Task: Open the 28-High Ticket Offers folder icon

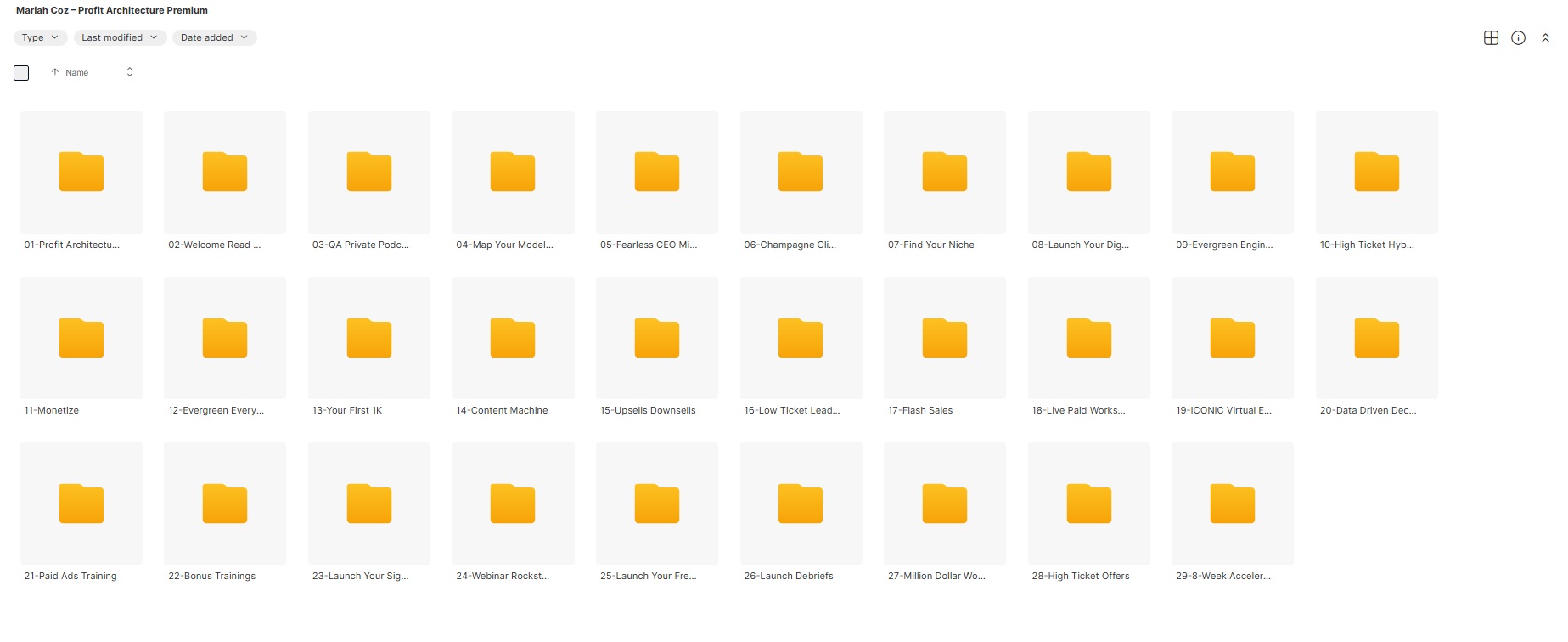Action: tap(1089, 504)
